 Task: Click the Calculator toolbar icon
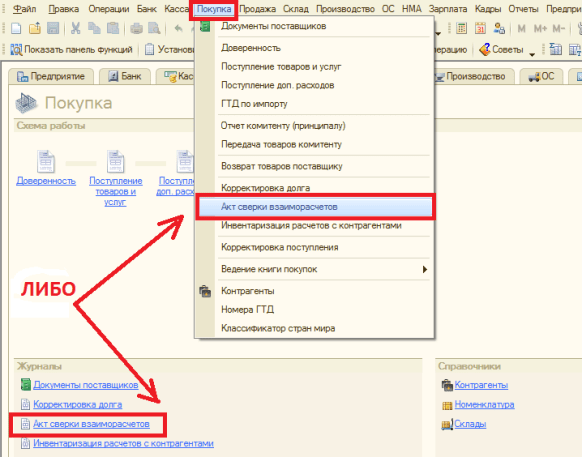coord(461,28)
